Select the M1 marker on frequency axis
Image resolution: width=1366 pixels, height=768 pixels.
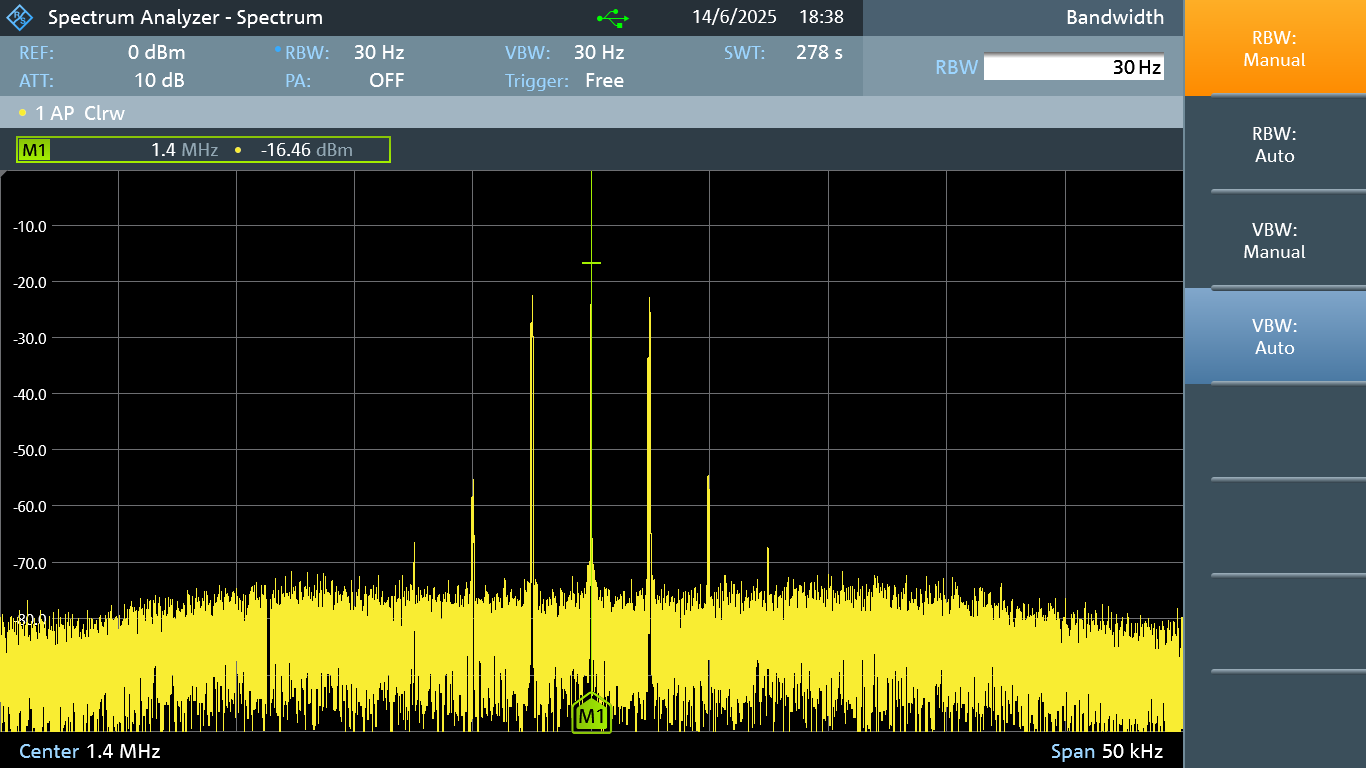coord(591,715)
